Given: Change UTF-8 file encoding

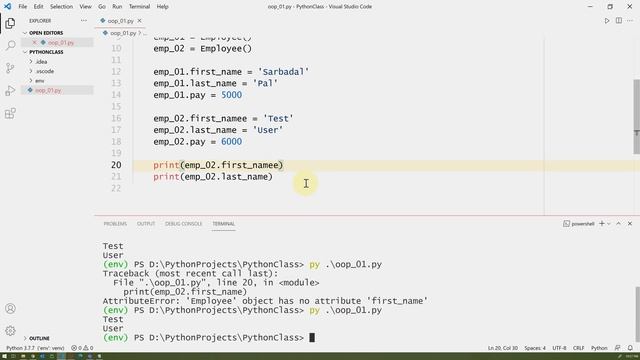Looking at the screenshot, I should click(x=559, y=348).
